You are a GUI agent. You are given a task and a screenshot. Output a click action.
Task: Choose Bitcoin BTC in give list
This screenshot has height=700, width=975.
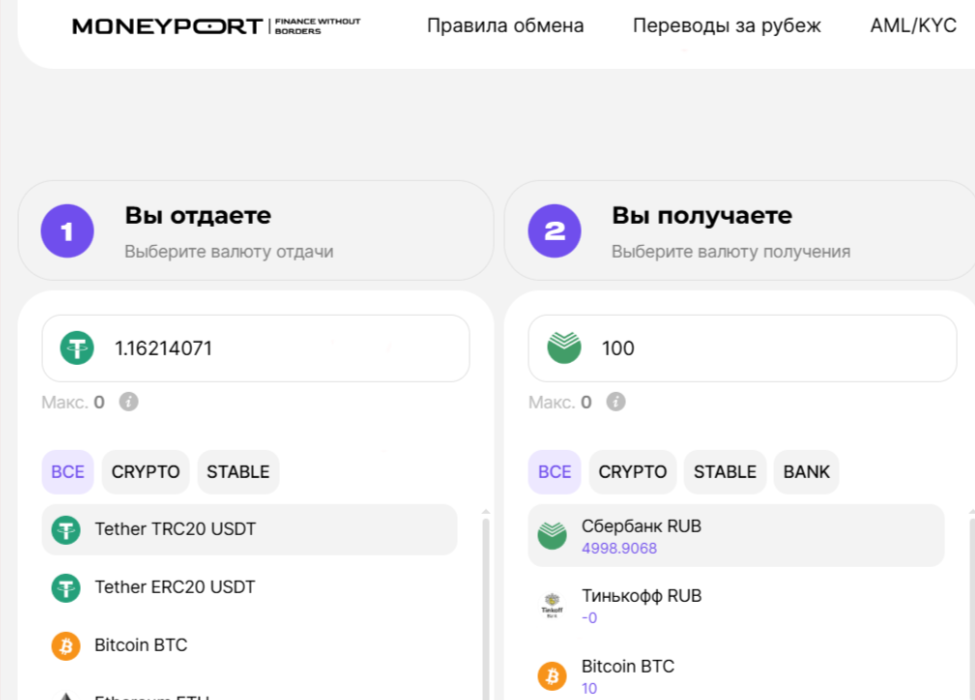click(249, 645)
